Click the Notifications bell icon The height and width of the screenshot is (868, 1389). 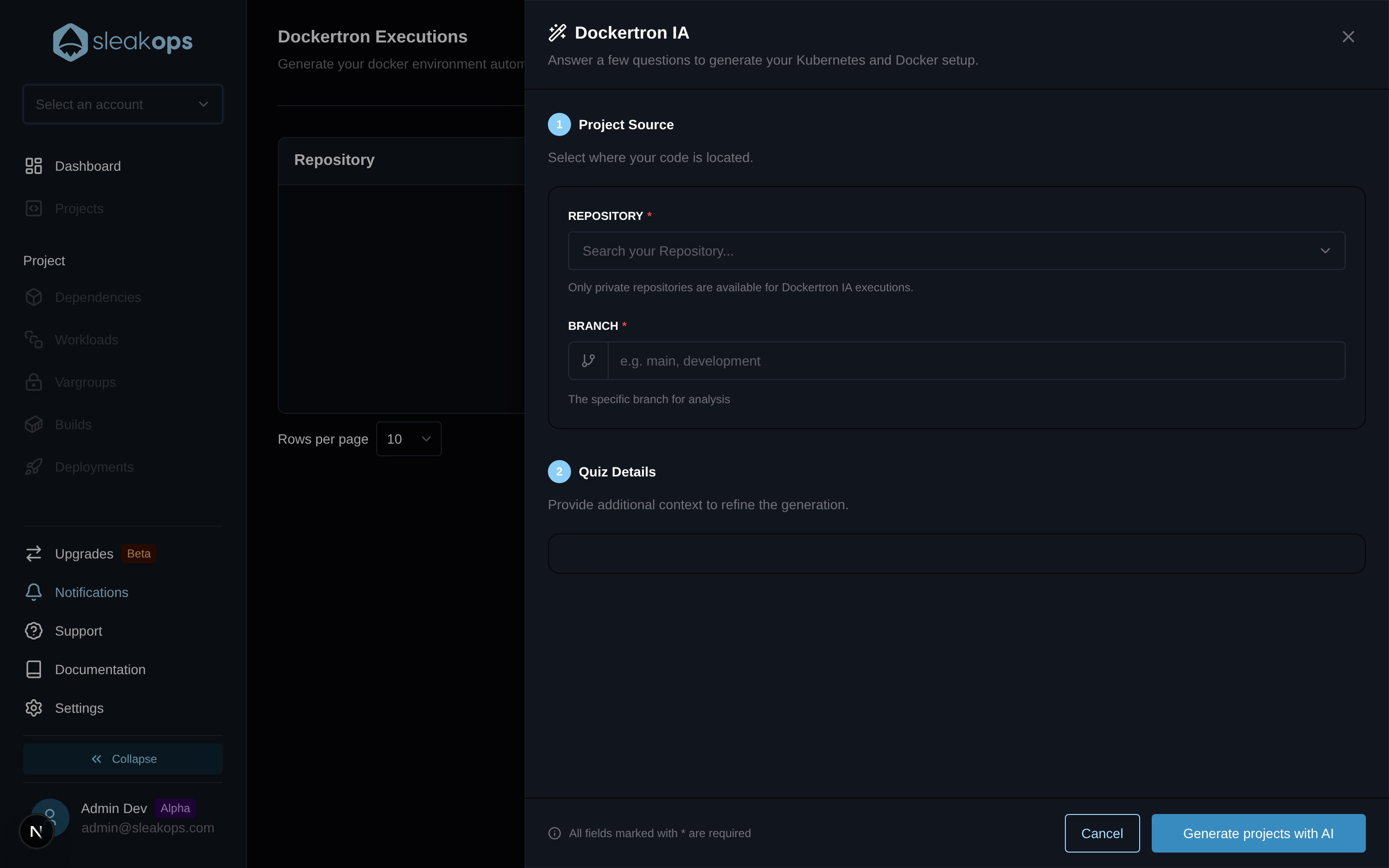[34, 592]
